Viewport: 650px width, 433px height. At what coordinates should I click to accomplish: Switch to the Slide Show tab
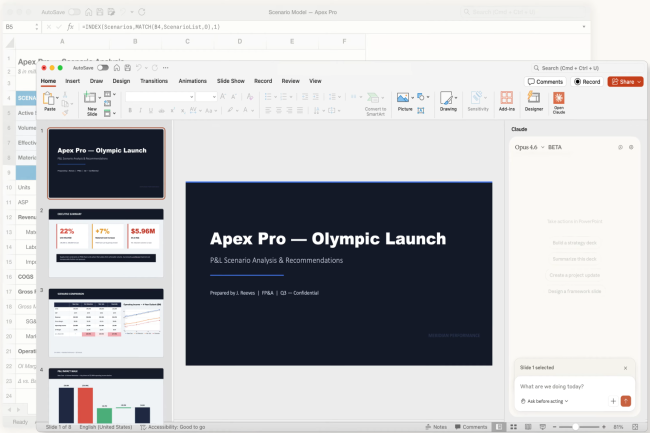pos(231,80)
